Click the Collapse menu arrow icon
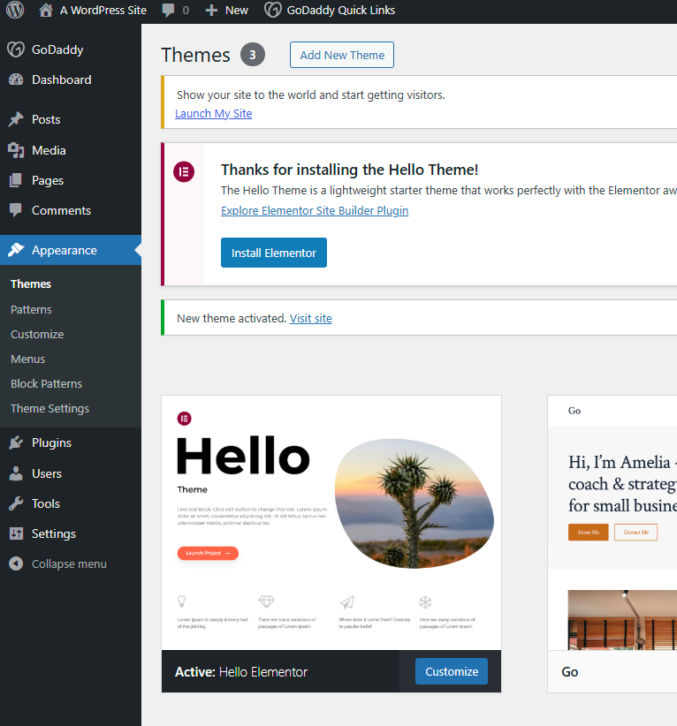 [x=16, y=563]
